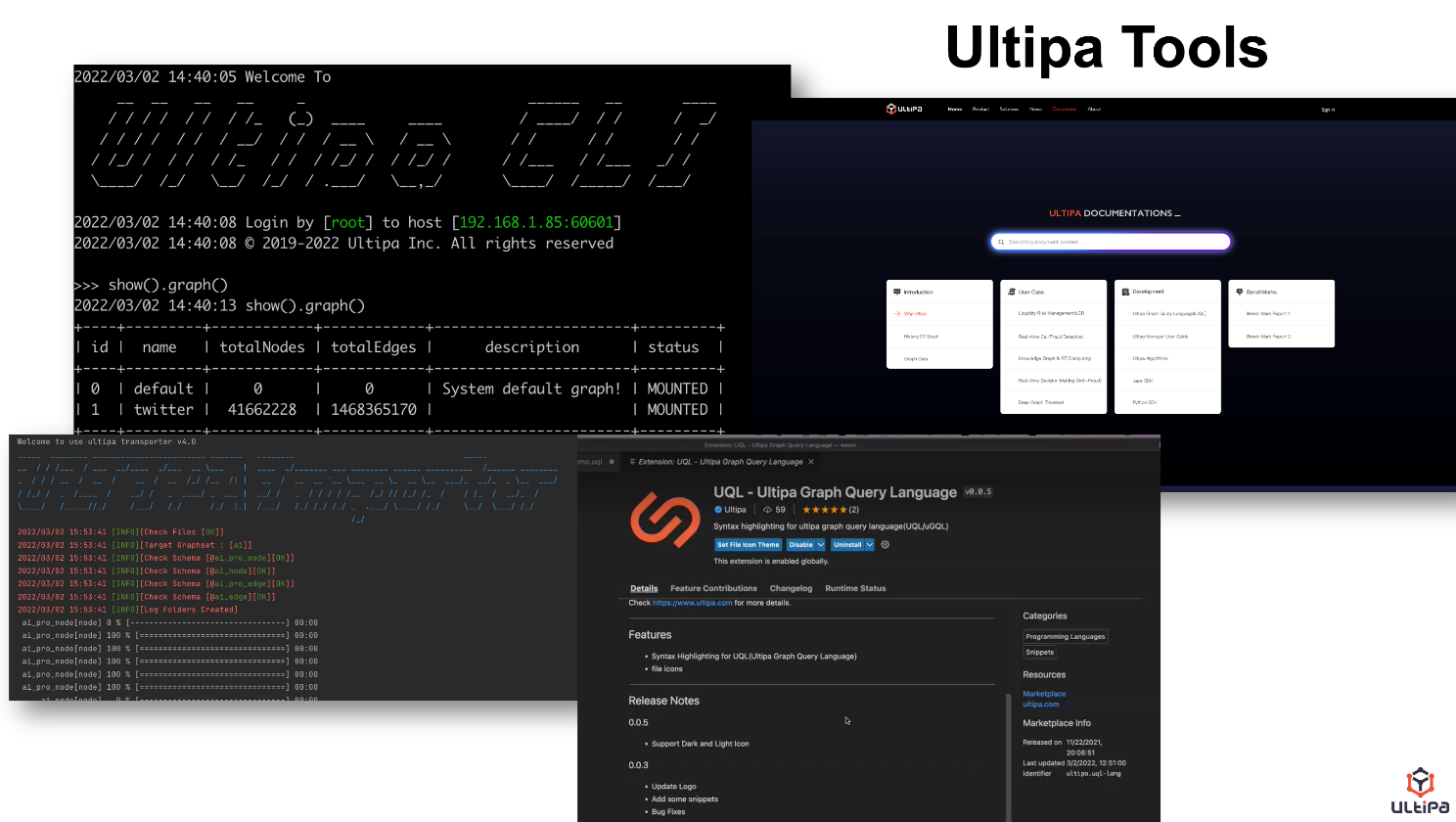Image resolution: width=1456 pixels, height=822 pixels.
Task: Click the Introduction card icon
Action: click(x=897, y=292)
